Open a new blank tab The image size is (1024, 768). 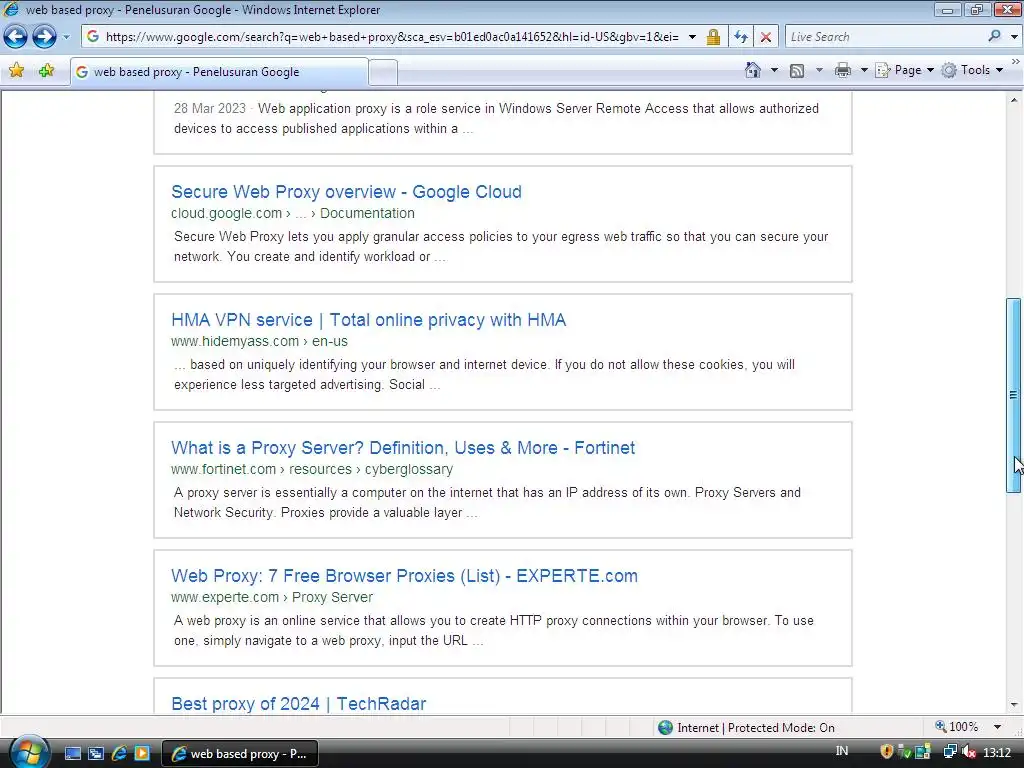383,72
